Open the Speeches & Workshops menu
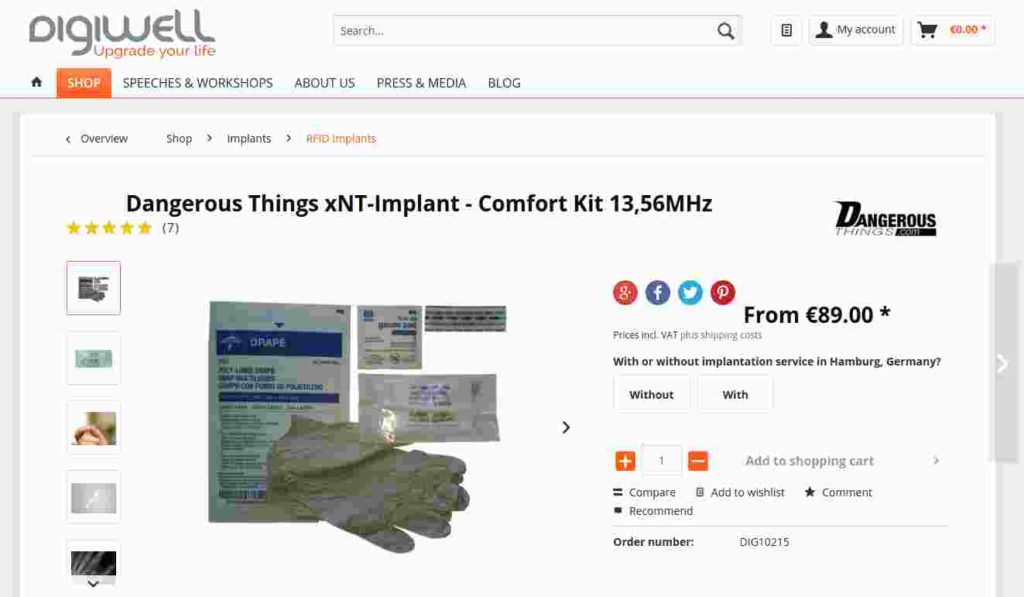1024x597 pixels. [x=198, y=83]
